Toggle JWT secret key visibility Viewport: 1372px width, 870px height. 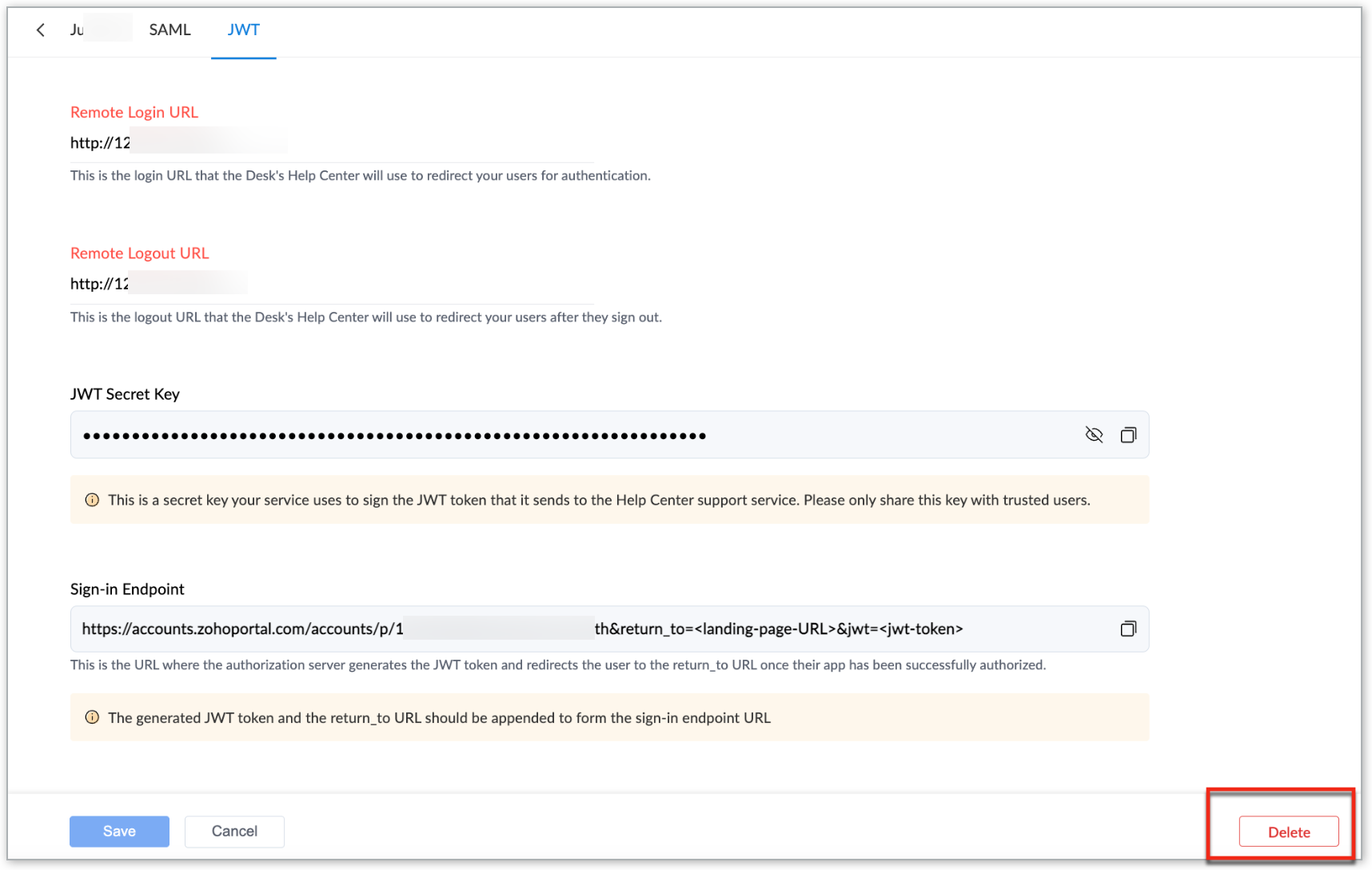pyautogui.click(x=1094, y=435)
